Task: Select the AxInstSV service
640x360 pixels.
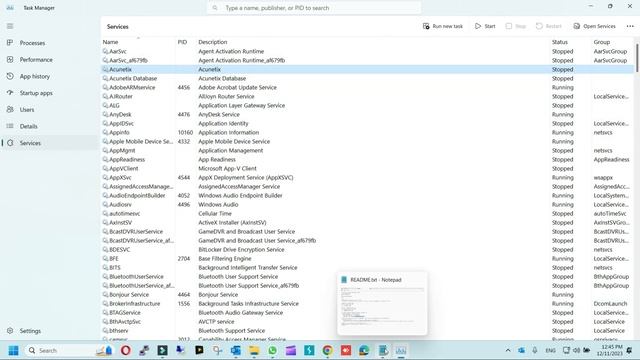Action: [x=367, y=222]
